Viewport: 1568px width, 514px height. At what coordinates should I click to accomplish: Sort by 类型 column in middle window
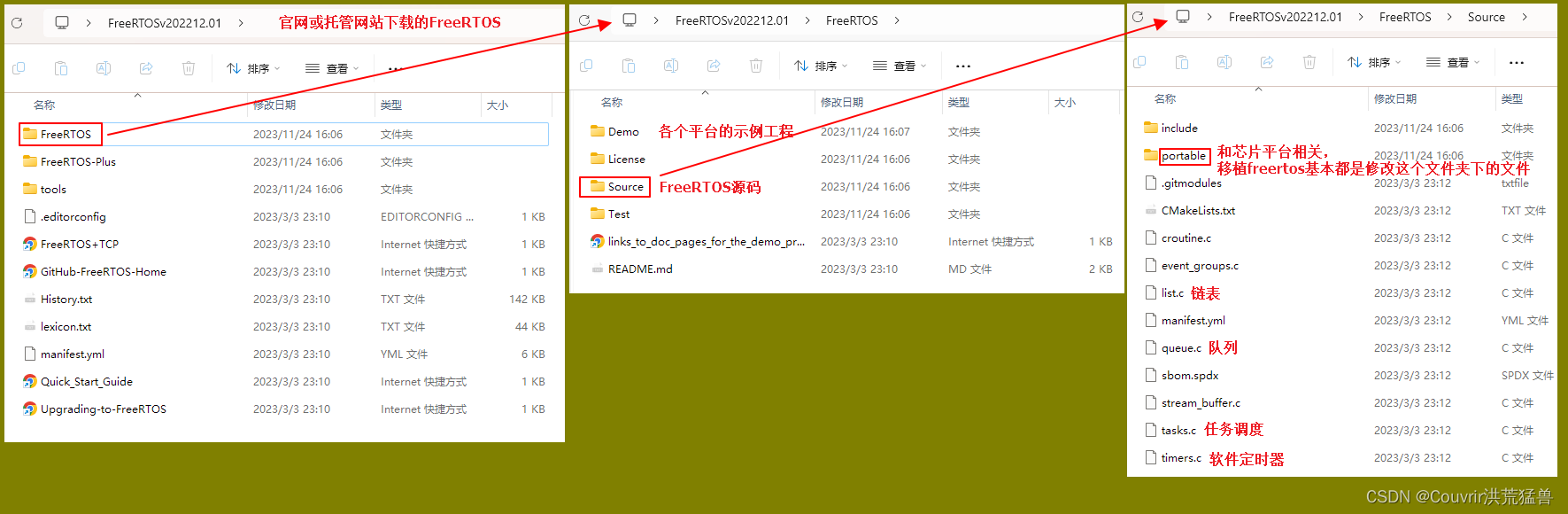(959, 102)
